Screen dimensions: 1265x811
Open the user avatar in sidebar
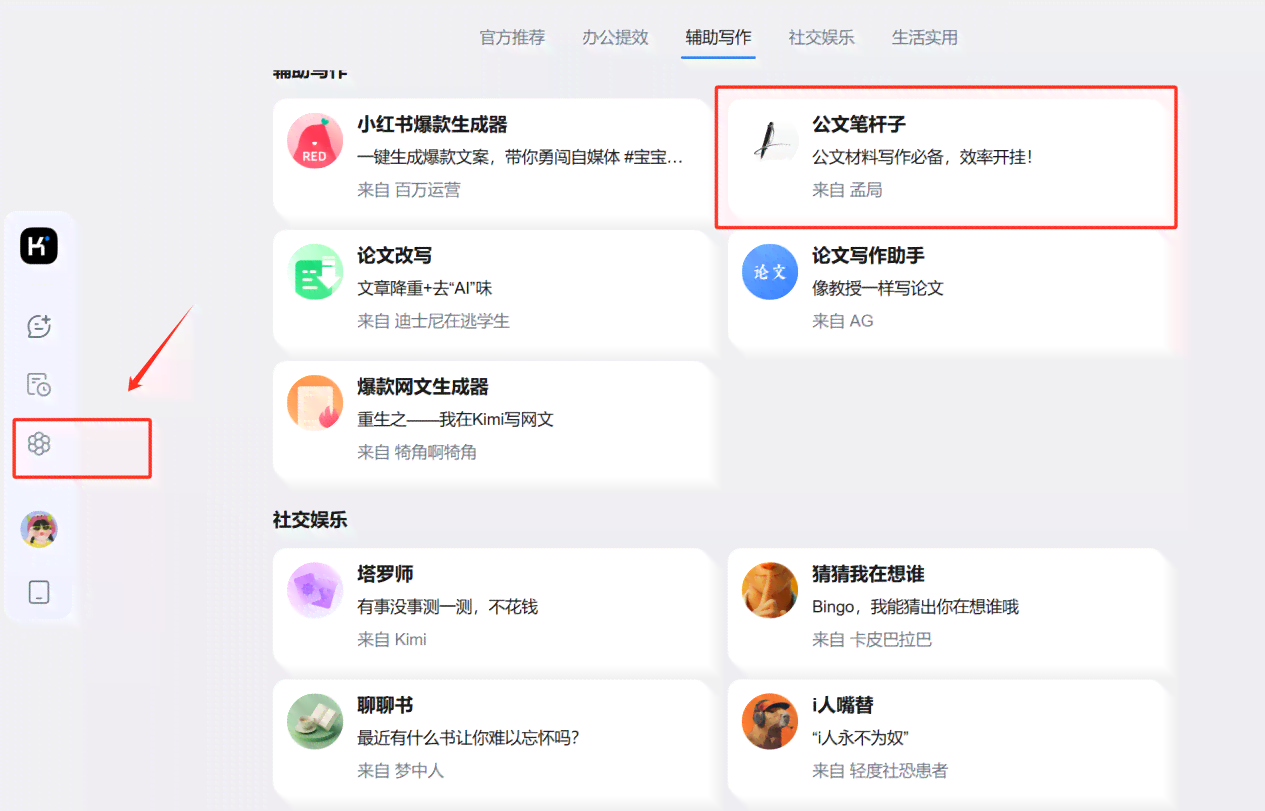tap(39, 529)
